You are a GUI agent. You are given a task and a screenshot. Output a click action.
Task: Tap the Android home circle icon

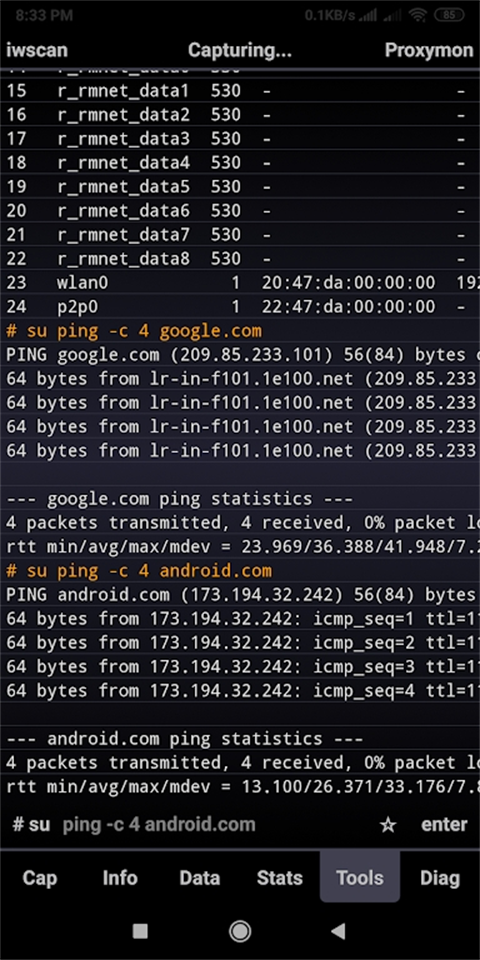240,931
